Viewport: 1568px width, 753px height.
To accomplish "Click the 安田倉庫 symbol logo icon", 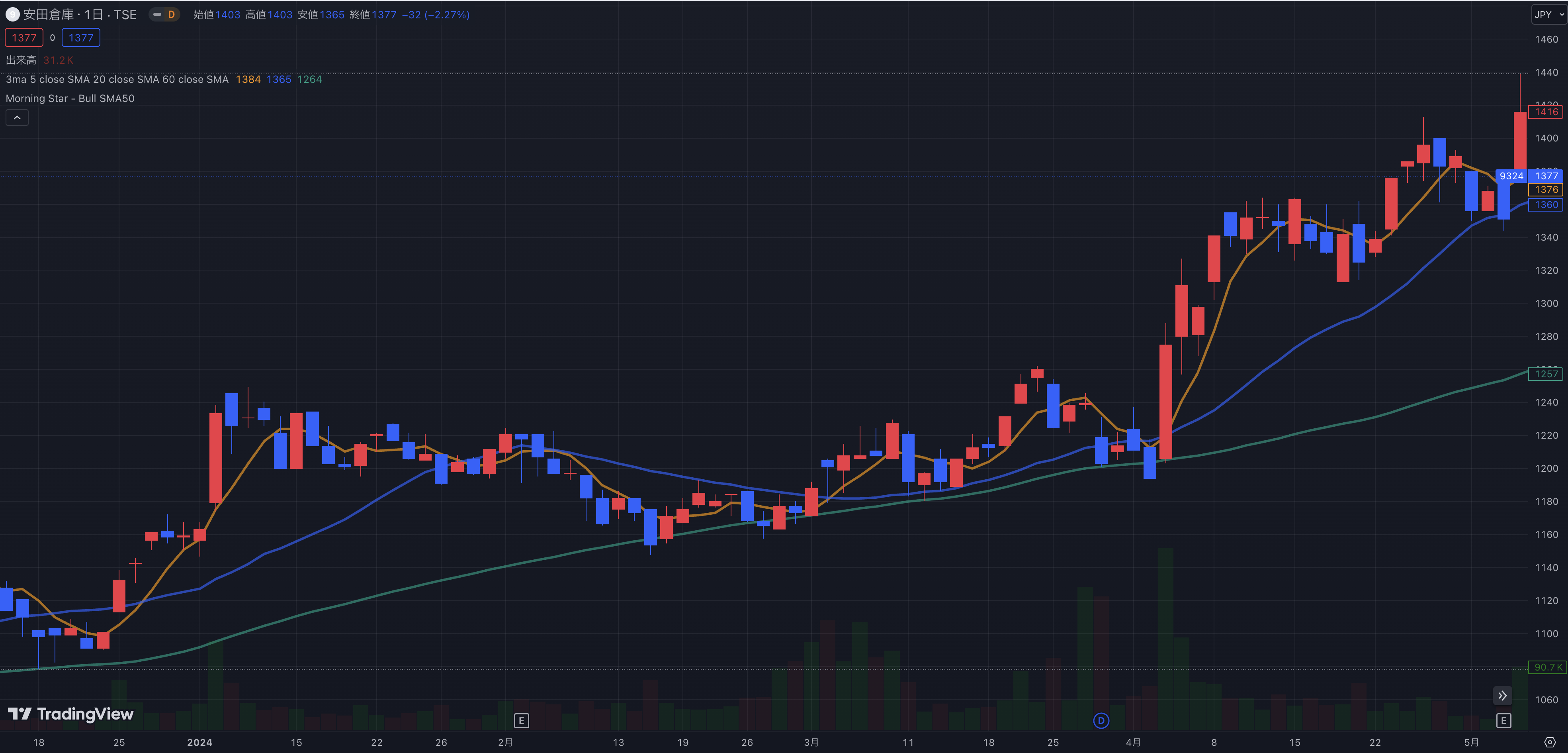I will tap(12, 15).
